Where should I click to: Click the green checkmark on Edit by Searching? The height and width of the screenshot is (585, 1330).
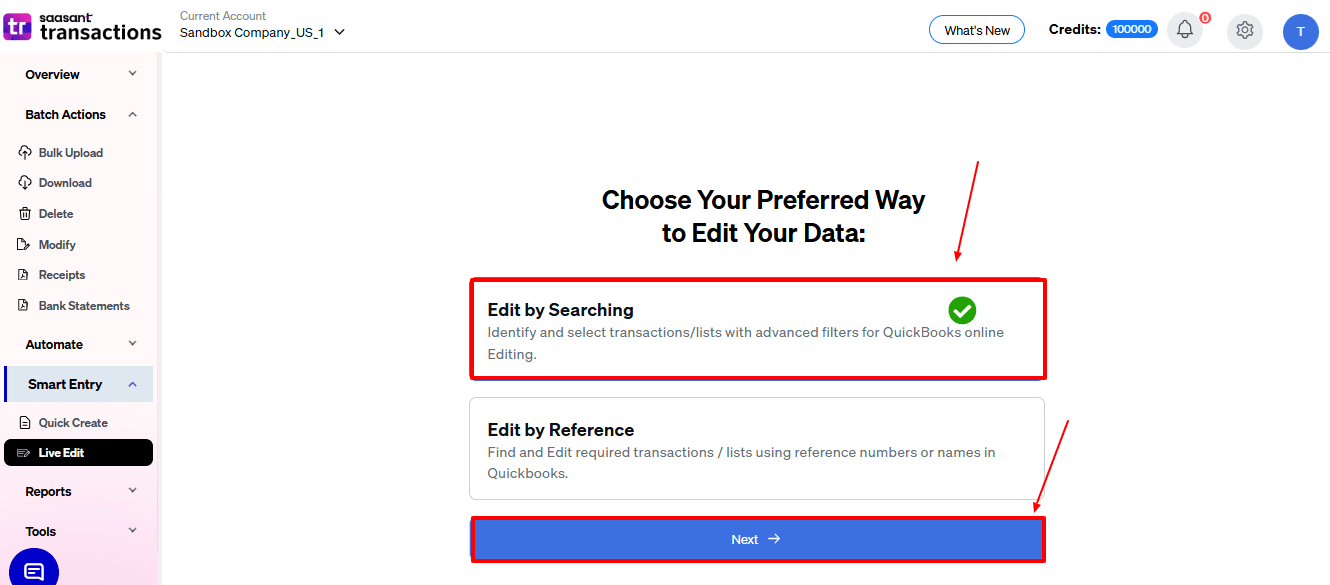click(962, 310)
